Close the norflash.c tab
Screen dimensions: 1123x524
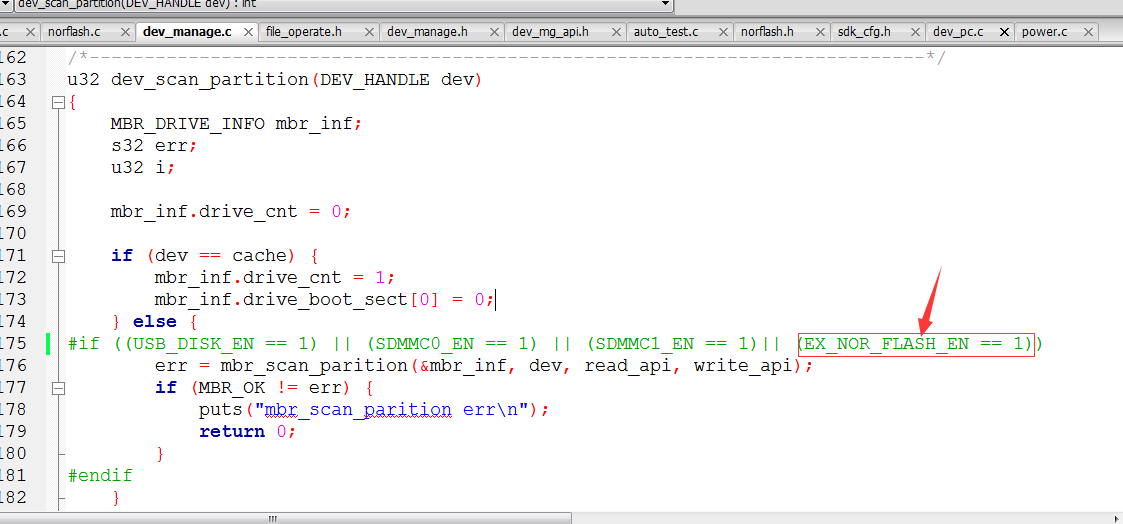[125, 32]
